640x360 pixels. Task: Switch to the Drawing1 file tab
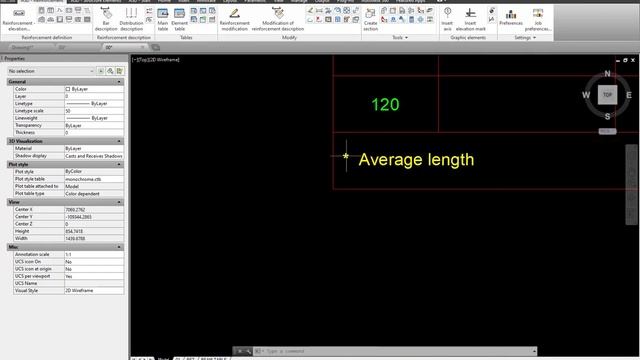click(x=24, y=47)
